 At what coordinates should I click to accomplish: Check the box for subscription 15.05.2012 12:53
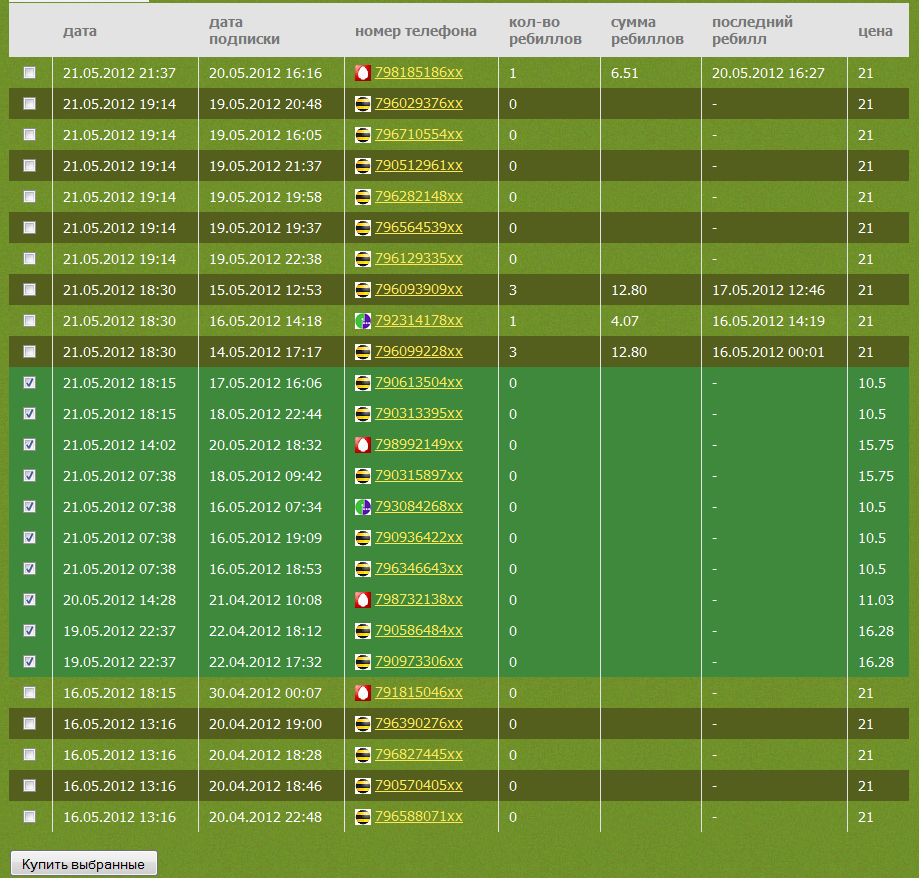[x=29, y=290]
